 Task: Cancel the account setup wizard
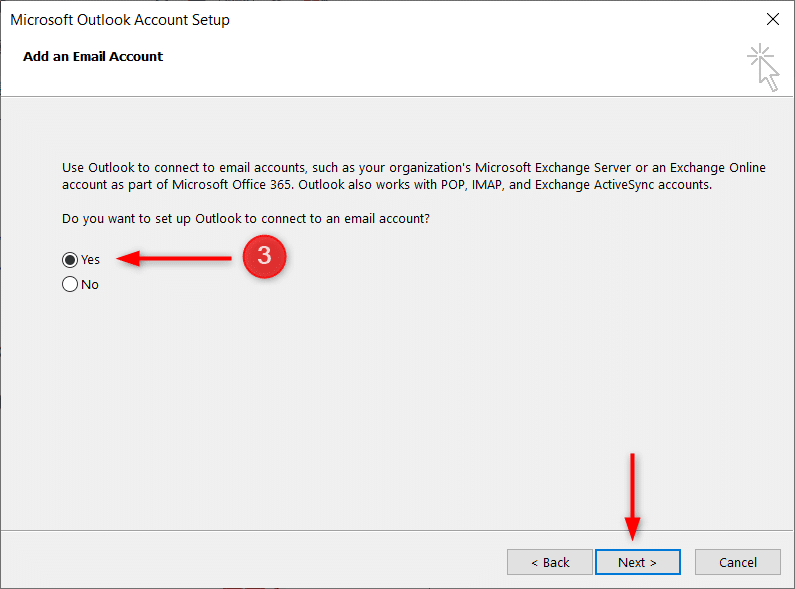click(737, 562)
